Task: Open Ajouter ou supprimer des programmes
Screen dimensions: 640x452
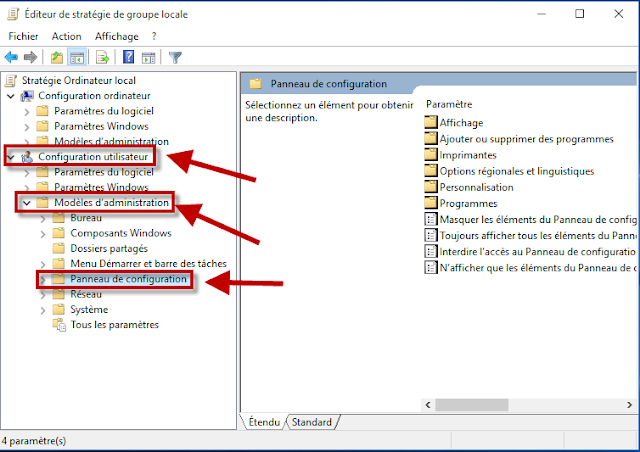Action: tap(527, 139)
